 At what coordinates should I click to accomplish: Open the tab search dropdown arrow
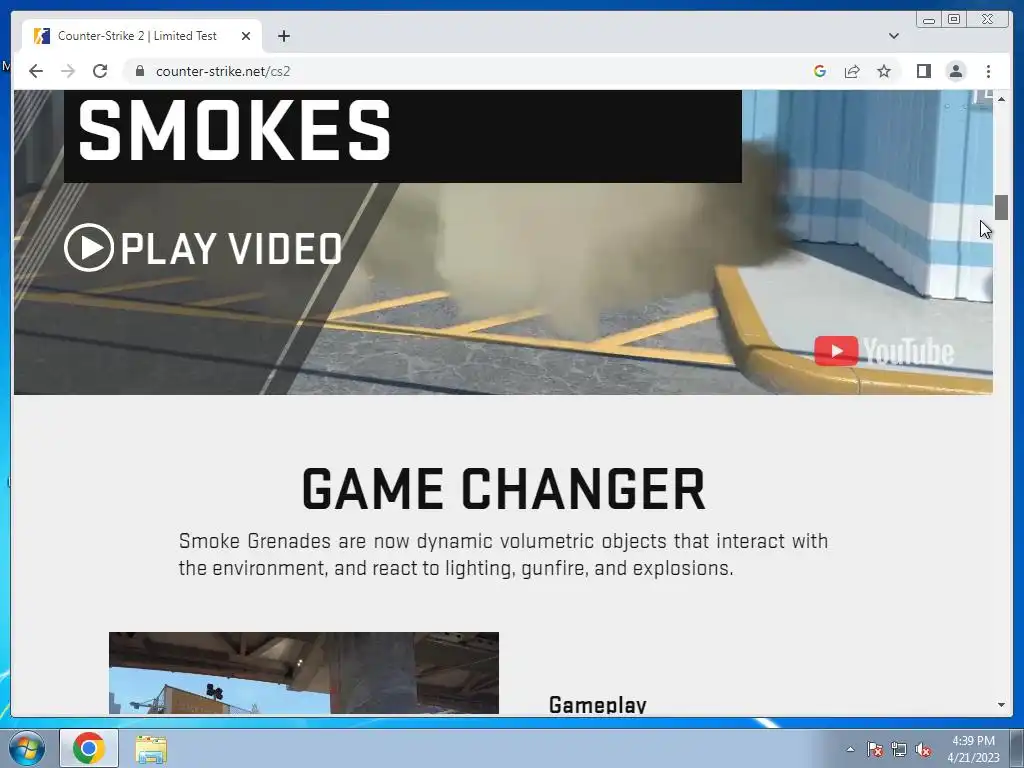[894, 36]
